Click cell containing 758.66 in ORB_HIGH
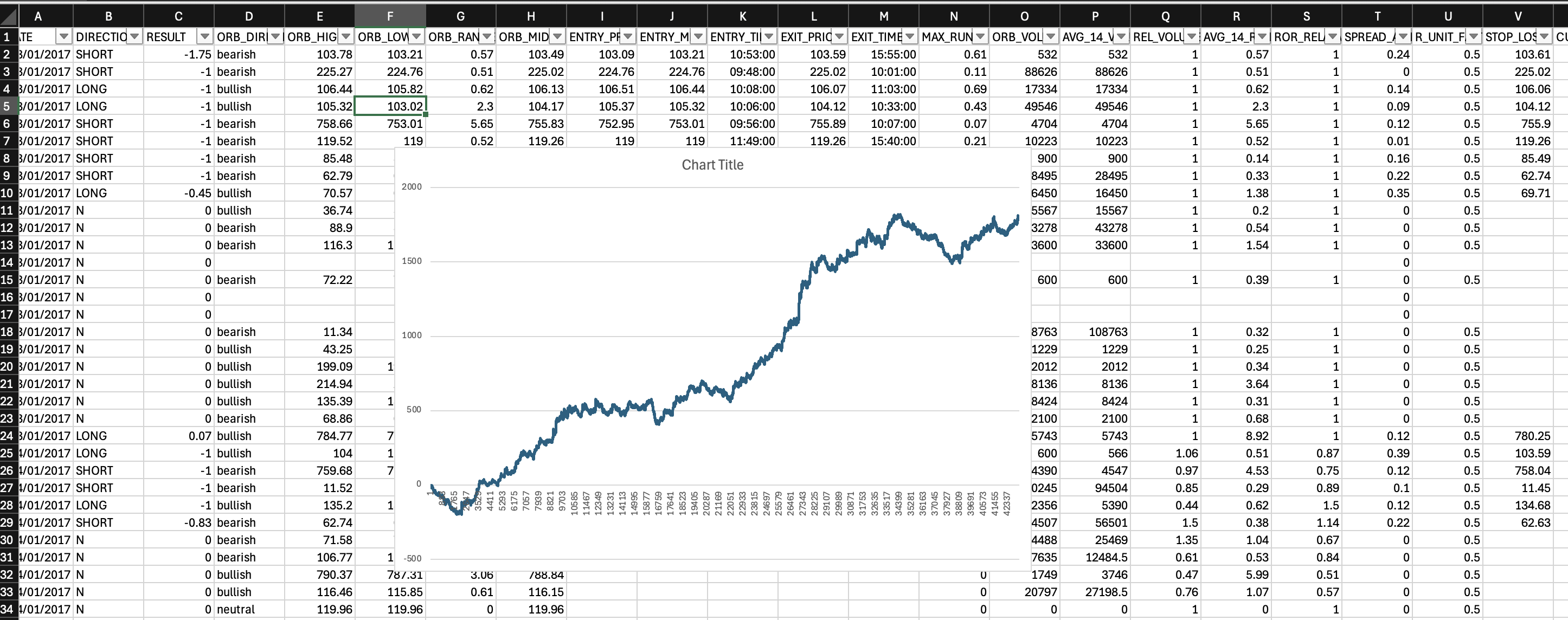This screenshot has height=620, width=1568. point(333,124)
